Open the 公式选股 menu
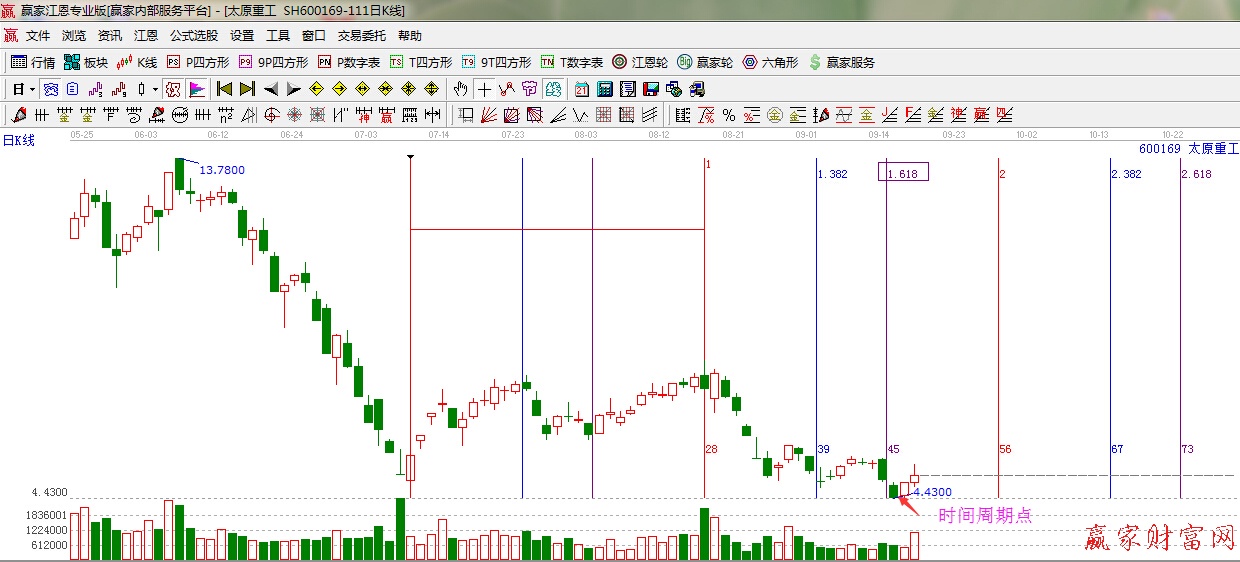1240x562 pixels. pyautogui.click(x=193, y=36)
